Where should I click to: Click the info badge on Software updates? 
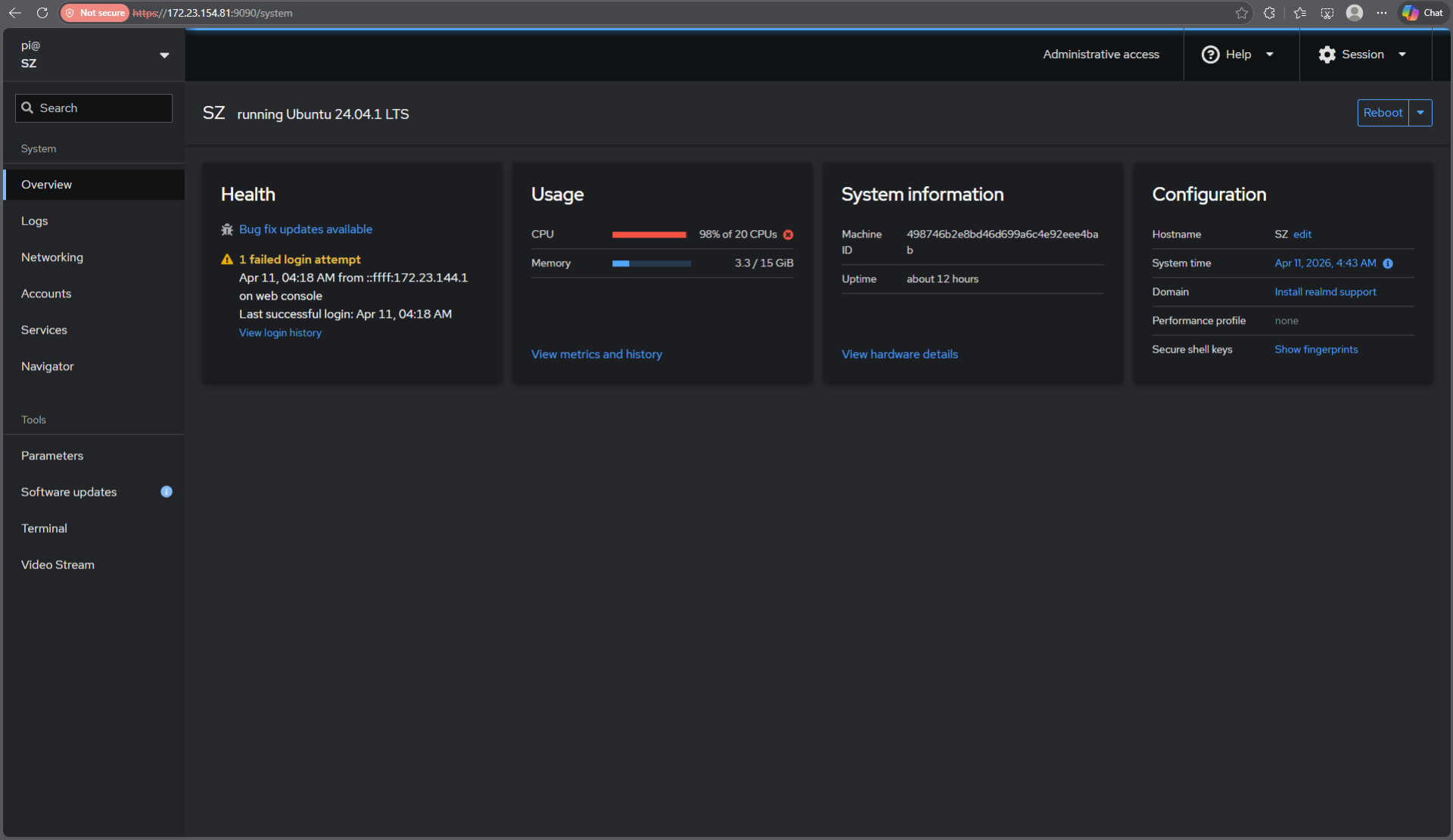(x=166, y=492)
